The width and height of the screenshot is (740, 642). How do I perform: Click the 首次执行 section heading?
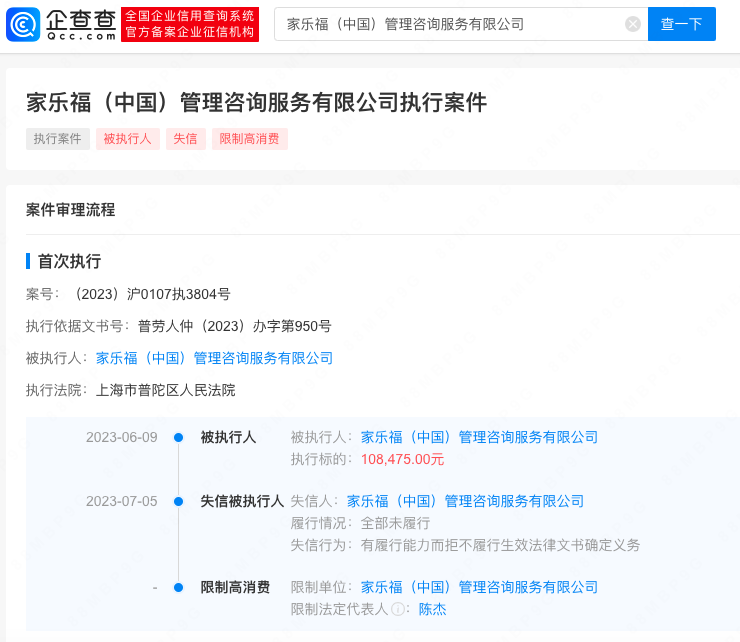(69, 261)
